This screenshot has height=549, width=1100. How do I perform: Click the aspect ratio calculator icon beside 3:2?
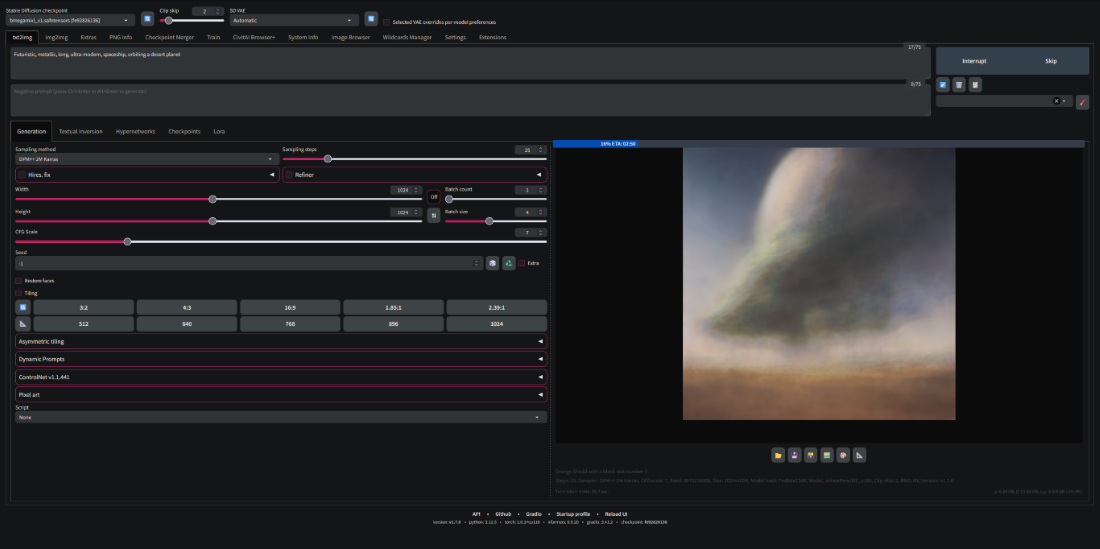[22, 307]
